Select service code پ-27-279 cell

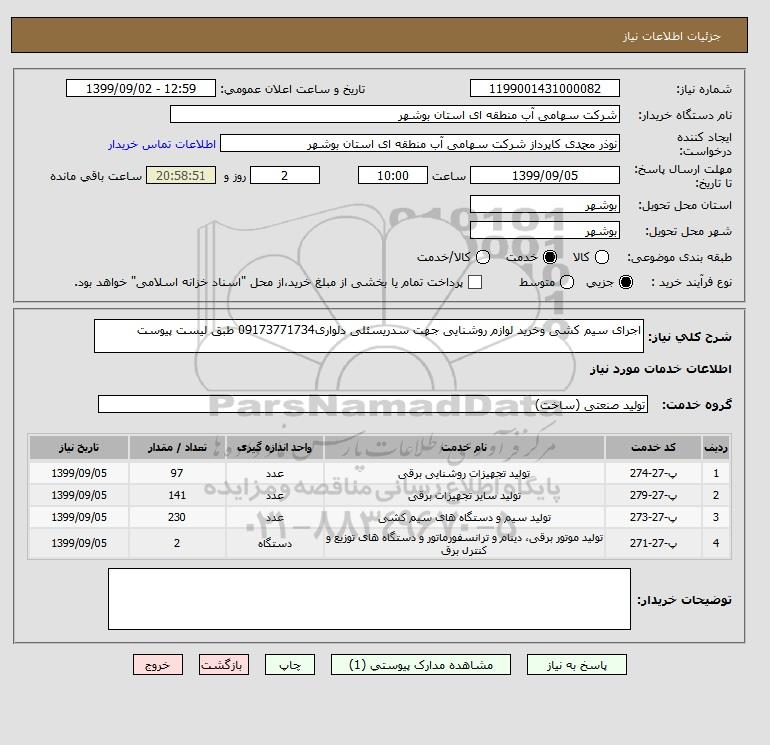(653, 495)
